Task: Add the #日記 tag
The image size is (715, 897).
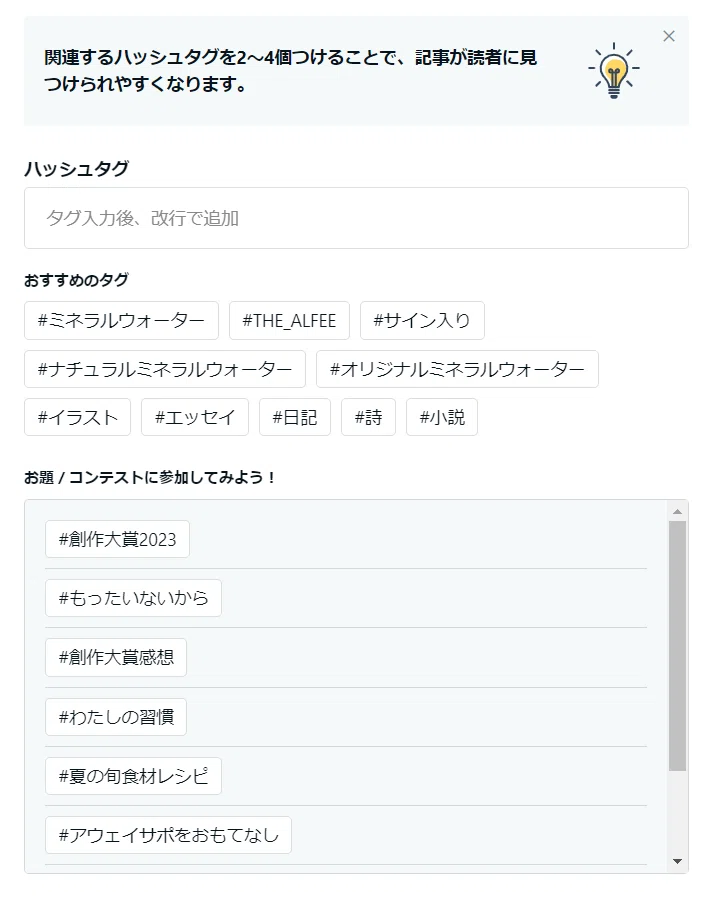Action: click(x=295, y=417)
